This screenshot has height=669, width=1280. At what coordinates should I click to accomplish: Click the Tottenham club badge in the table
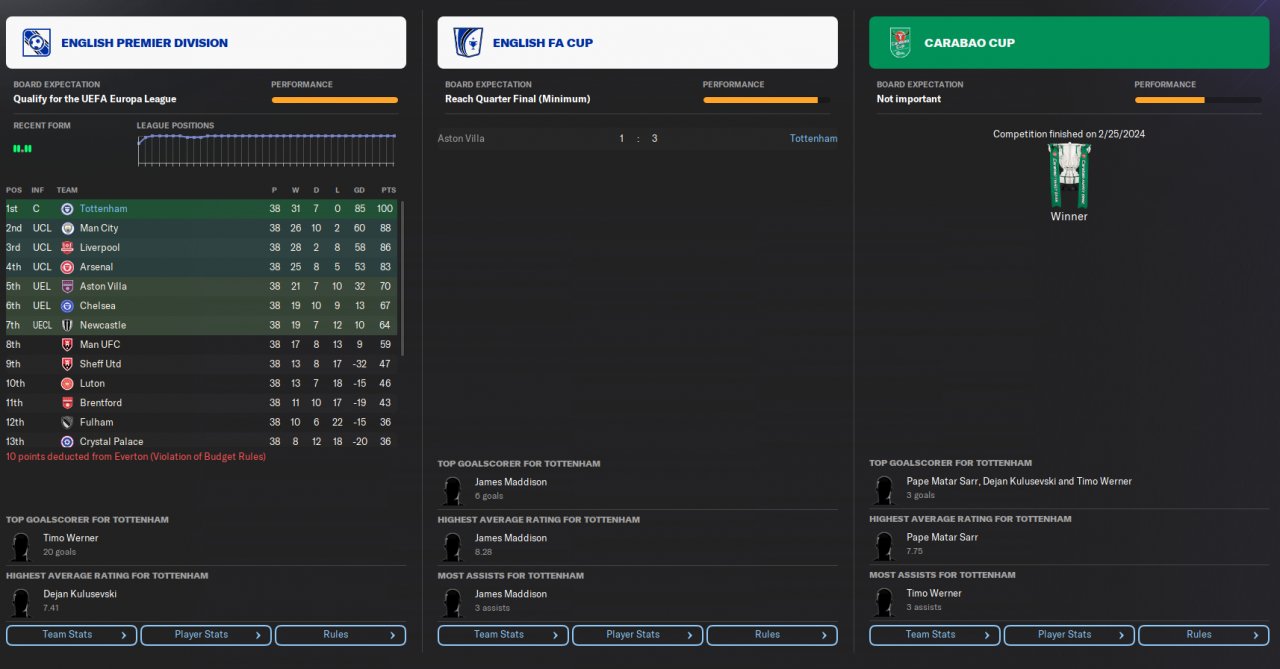coord(67,209)
